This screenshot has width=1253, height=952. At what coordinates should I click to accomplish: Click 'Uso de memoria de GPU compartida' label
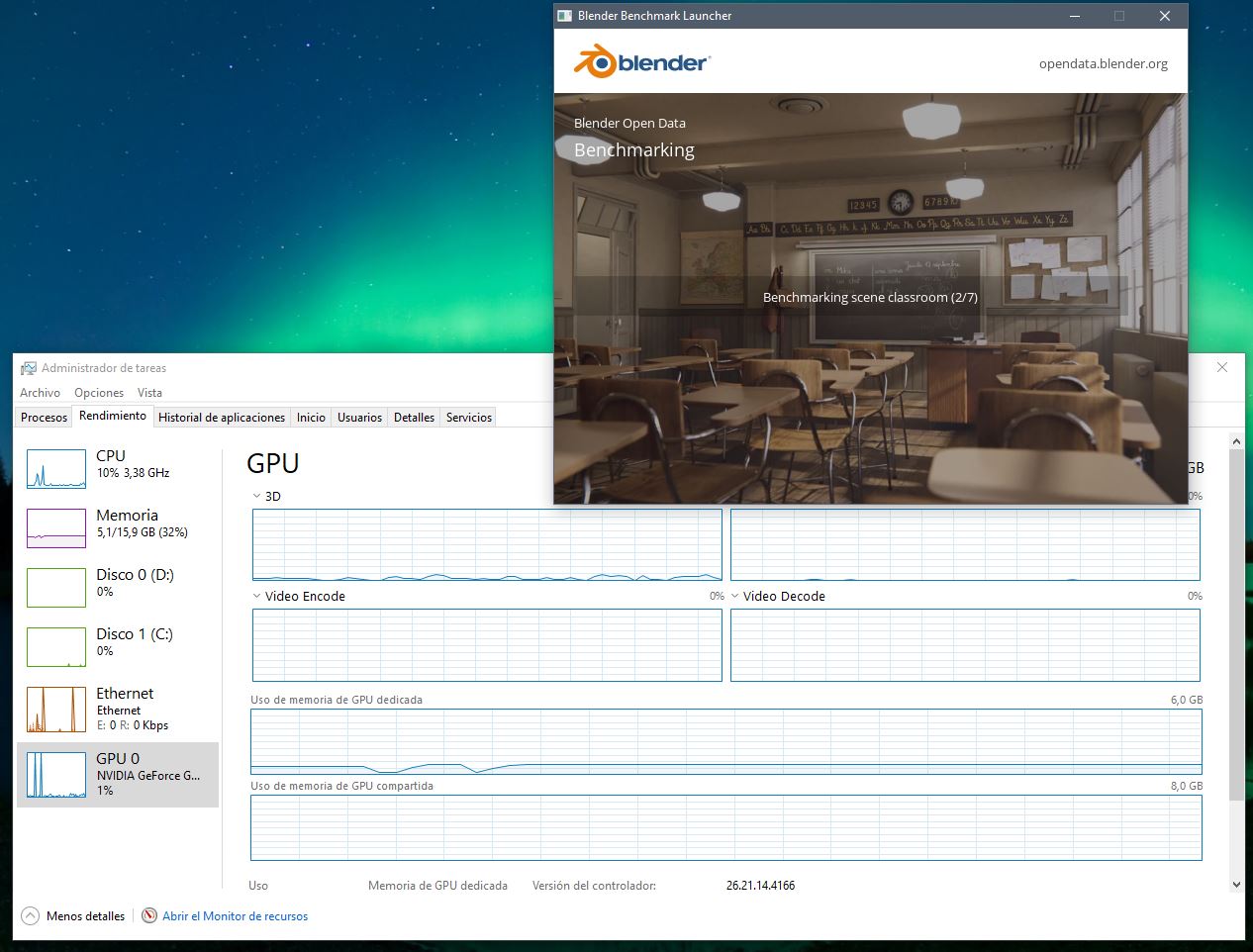tap(341, 786)
